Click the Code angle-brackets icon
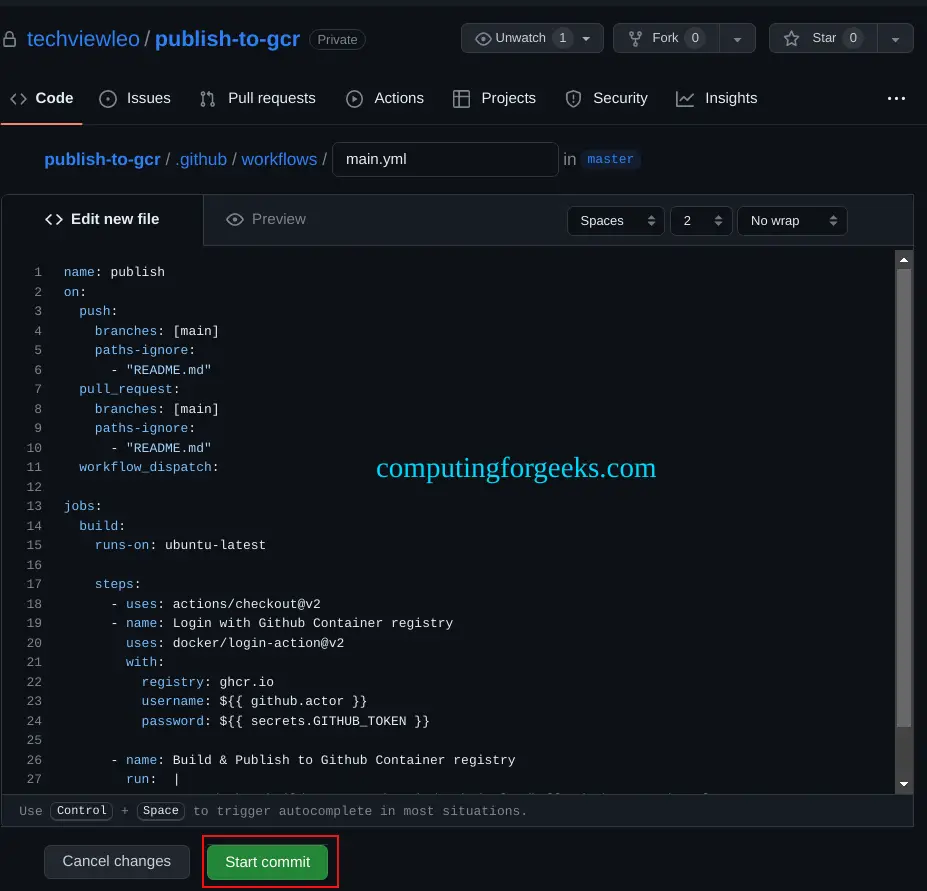 point(18,99)
